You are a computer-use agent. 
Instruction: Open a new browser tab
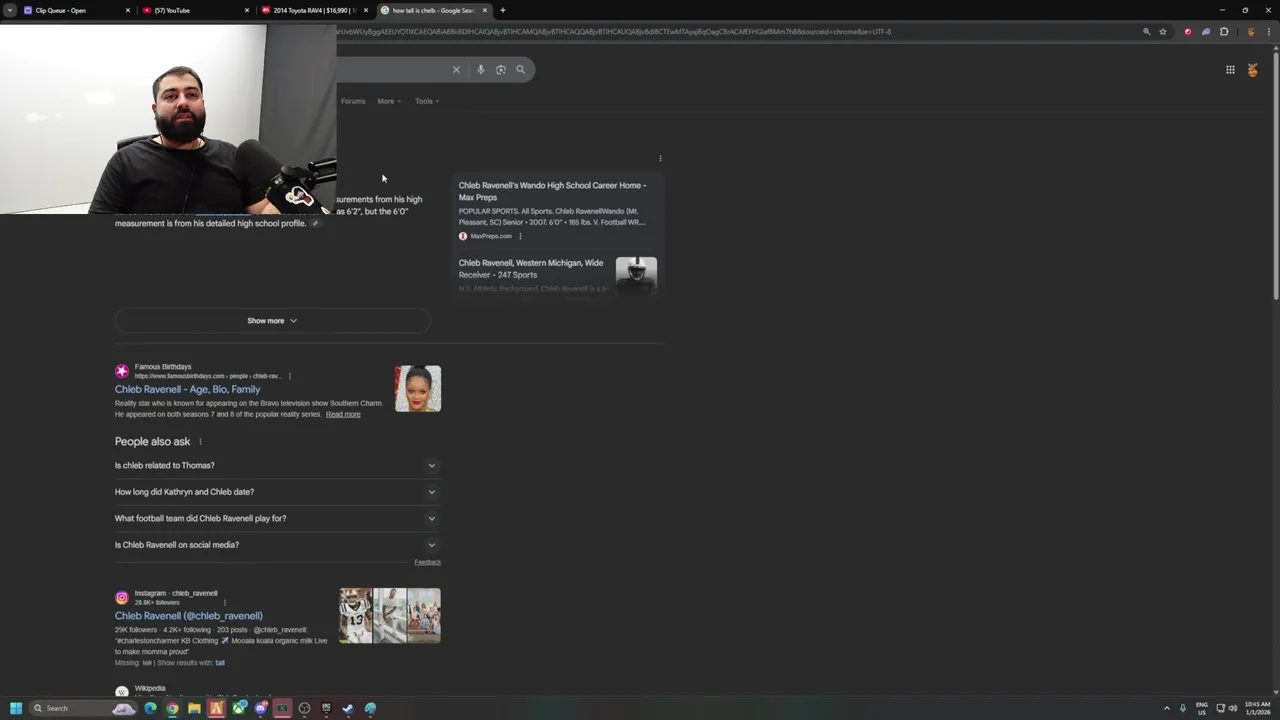click(x=502, y=10)
